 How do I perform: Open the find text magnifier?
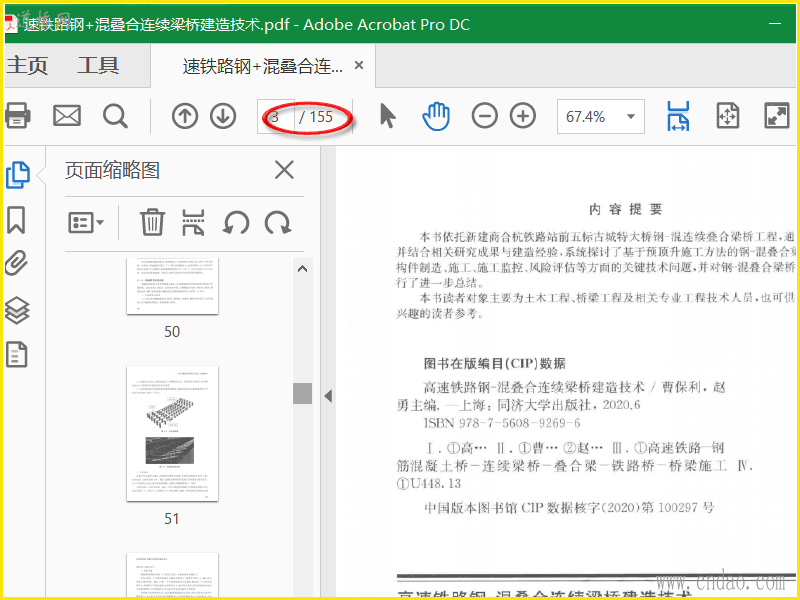[x=115, y=116]
